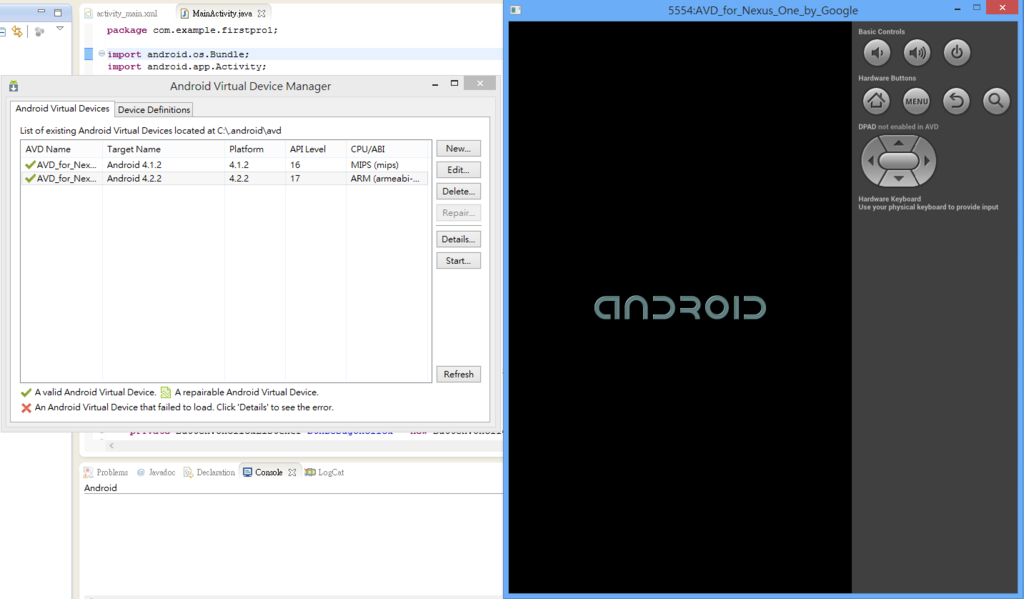
Task: Raise the emulator volume with Volume Up
Action: coord(917,53)
